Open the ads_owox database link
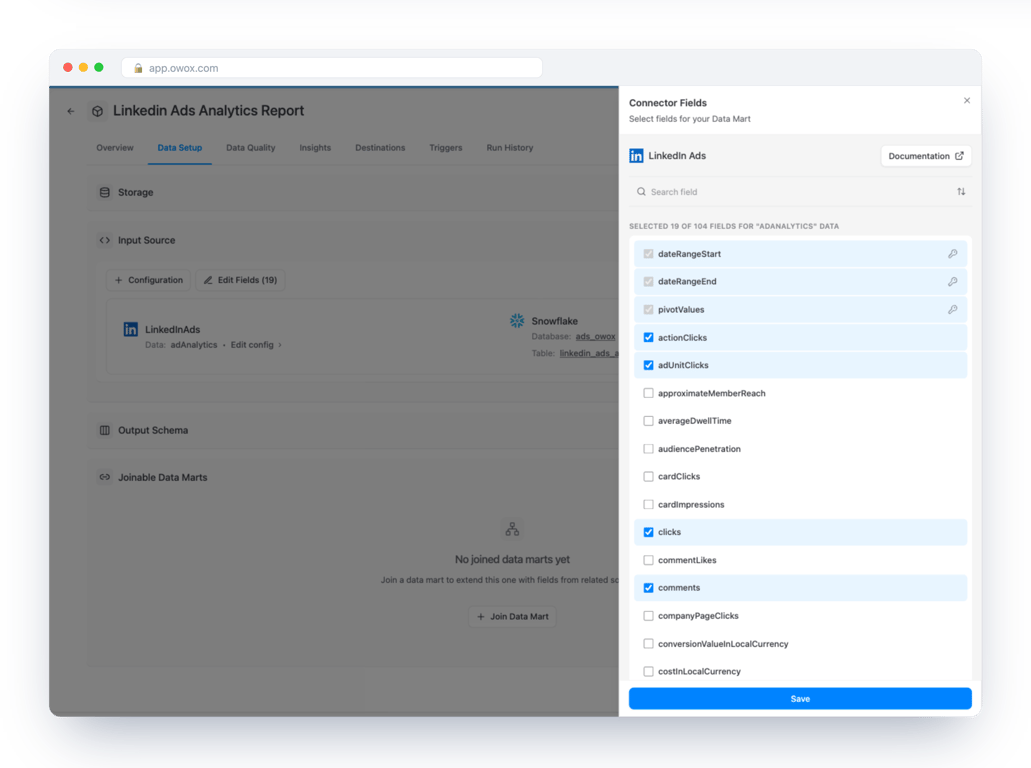The width and height of the screenshot is (1031, 768). 596,337
